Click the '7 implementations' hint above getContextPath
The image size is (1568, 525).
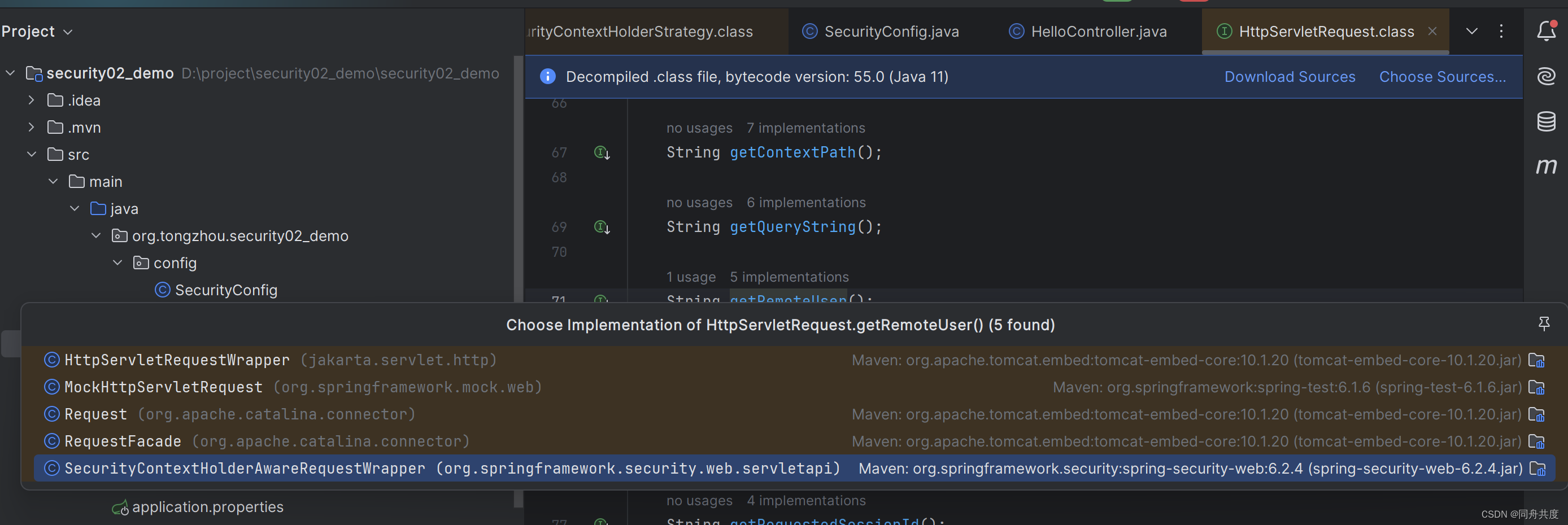pyautogui.click(x=805, y=128)
